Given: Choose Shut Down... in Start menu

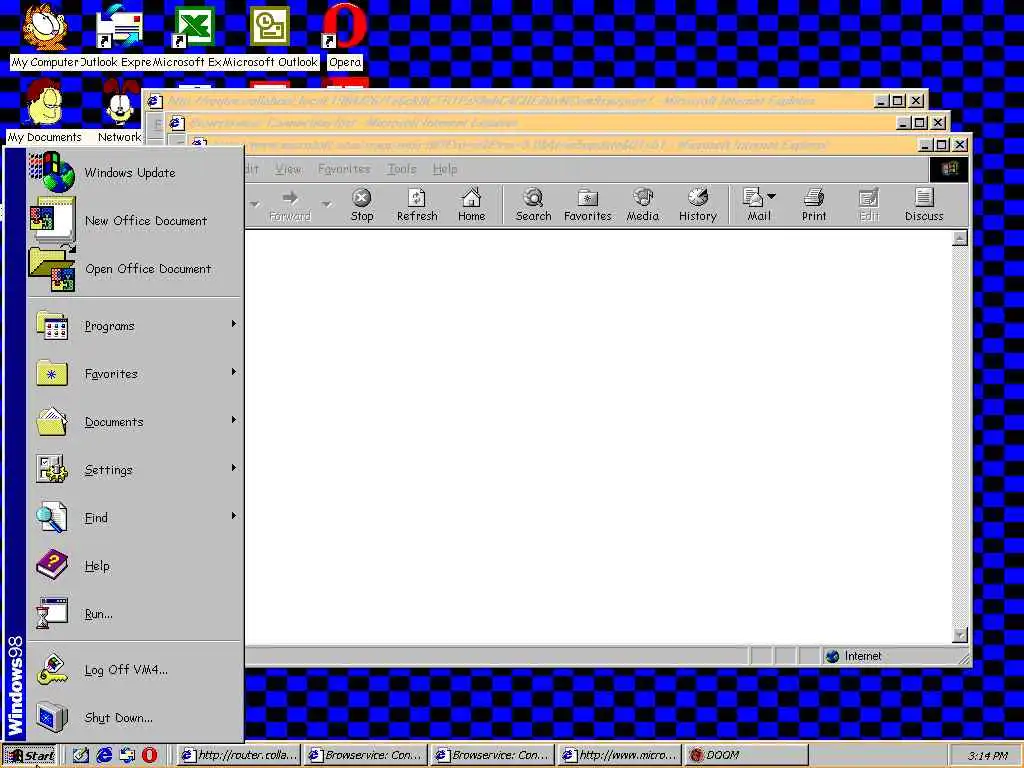Looking at the screenshot, I should pos(135,717).
